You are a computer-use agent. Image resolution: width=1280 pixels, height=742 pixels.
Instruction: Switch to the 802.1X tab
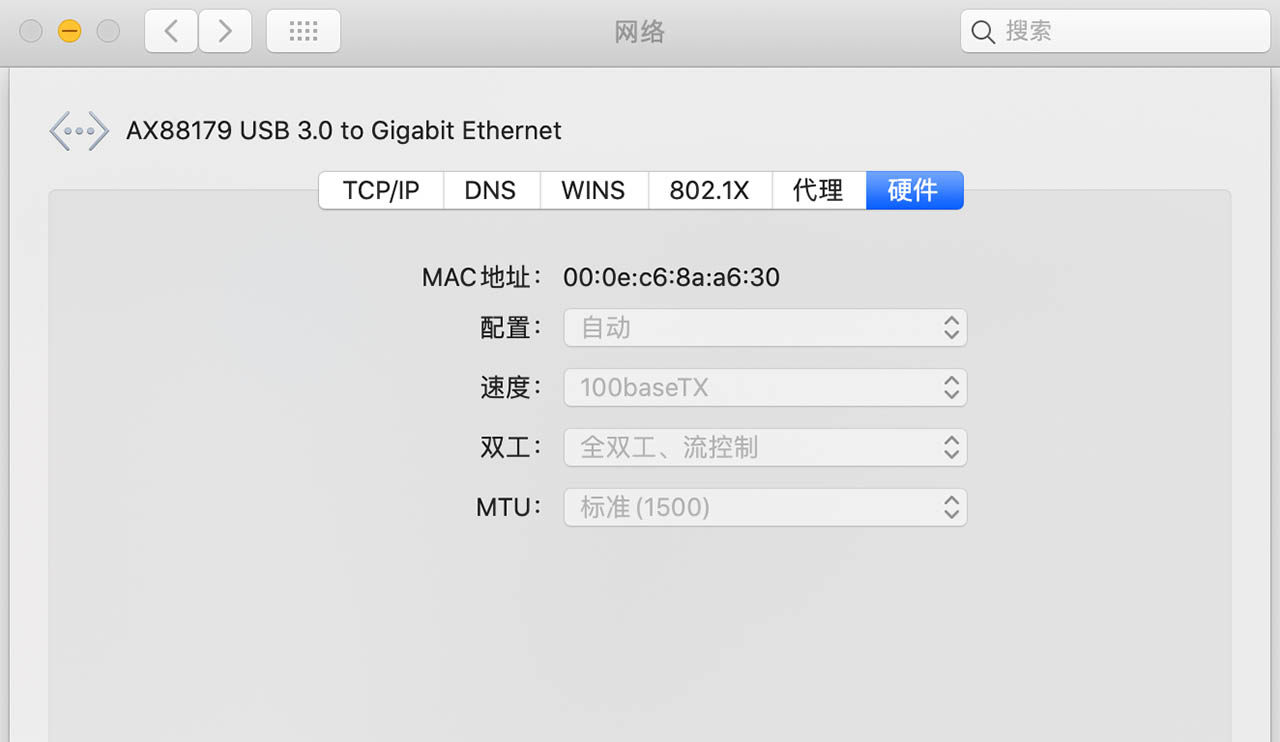(x=709, y=190)
